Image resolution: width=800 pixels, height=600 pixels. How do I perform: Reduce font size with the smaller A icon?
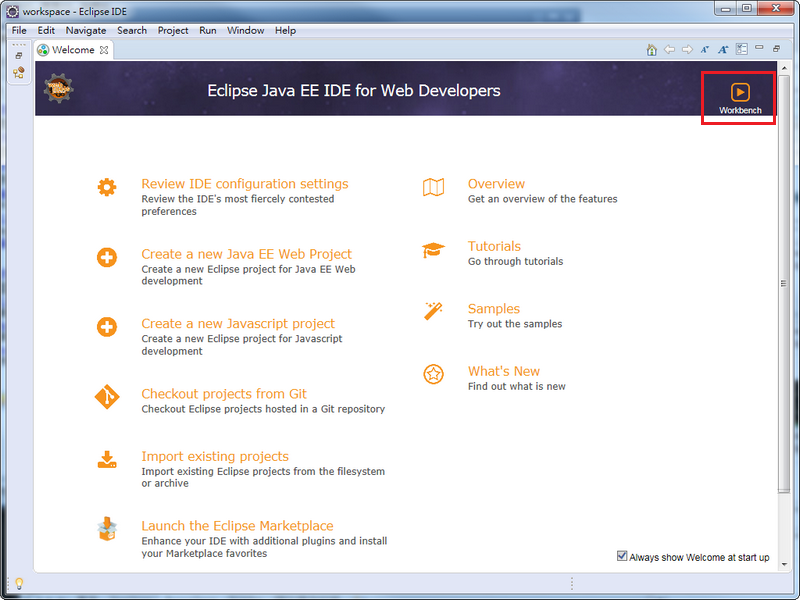pyautogui.click(x=704, y=49)
